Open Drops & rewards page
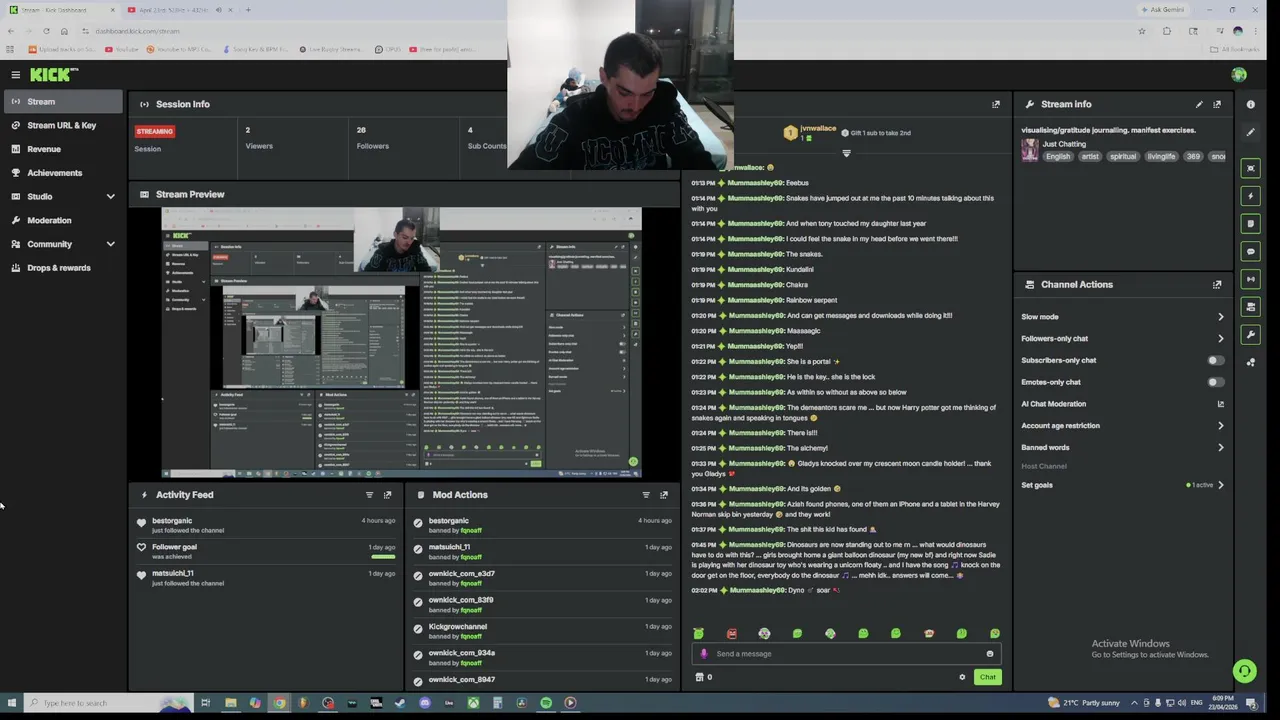Screen dimensions: 1280x720 (62, 268)
